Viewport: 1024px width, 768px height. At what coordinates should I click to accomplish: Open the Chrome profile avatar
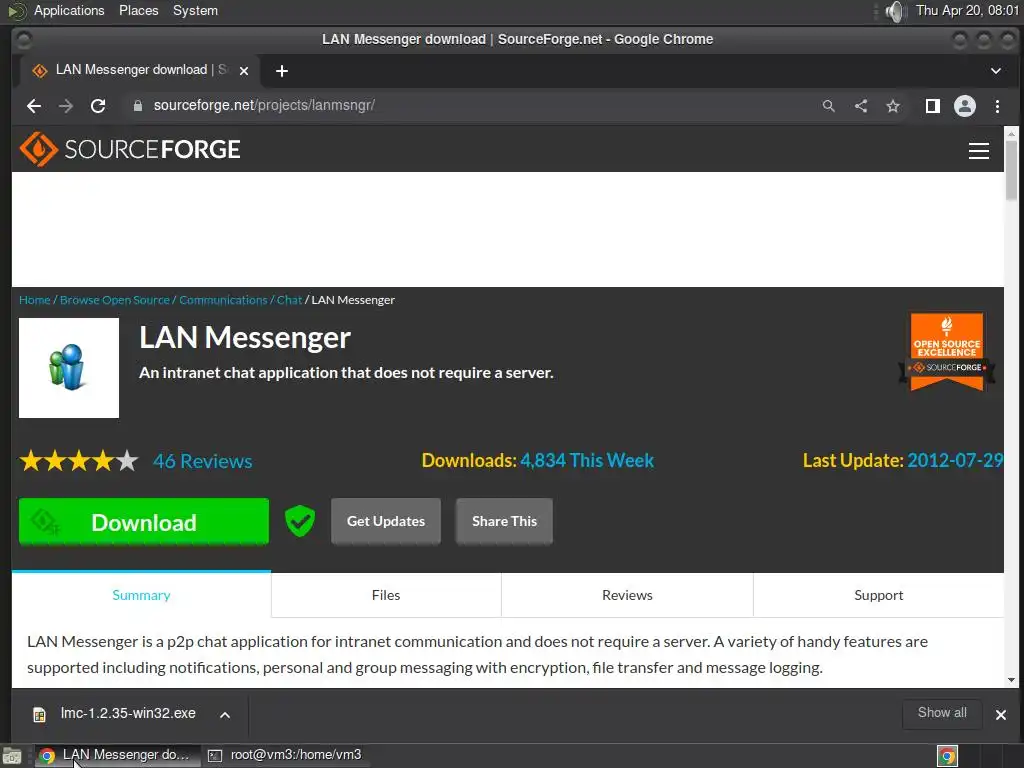(x=965, y=106)
